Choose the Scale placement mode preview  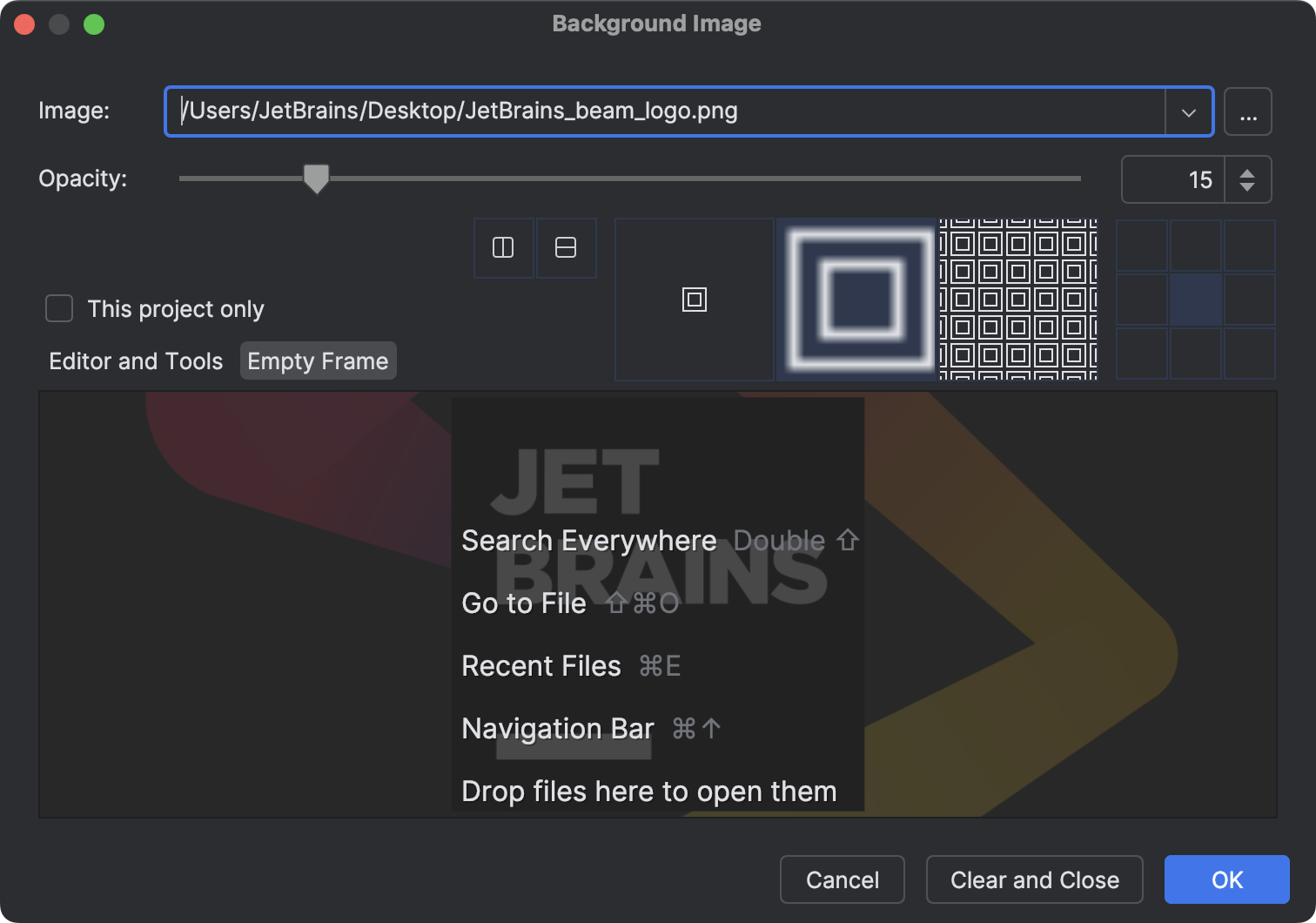(856, 300)
